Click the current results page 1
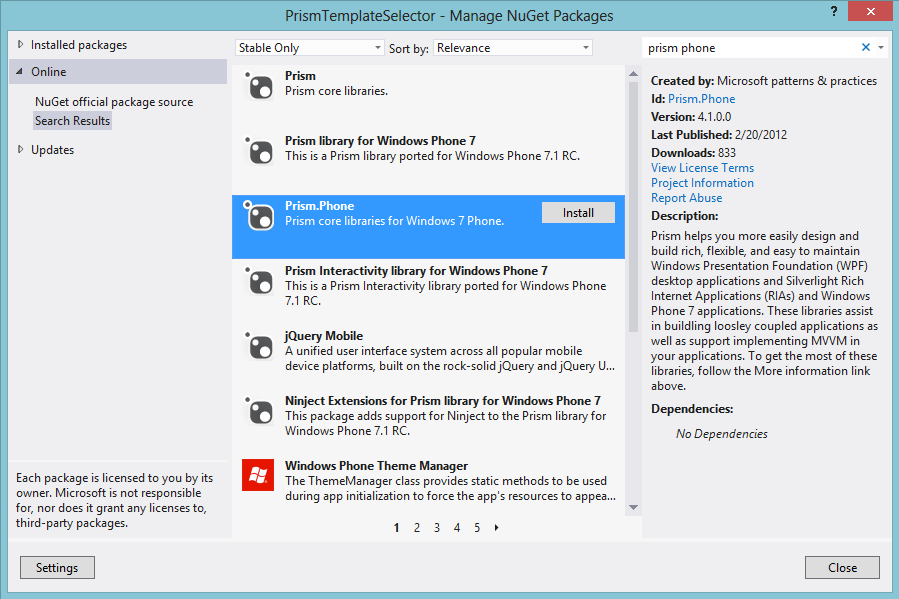Viewport: 899px width, 599px height. click(396, 528)
